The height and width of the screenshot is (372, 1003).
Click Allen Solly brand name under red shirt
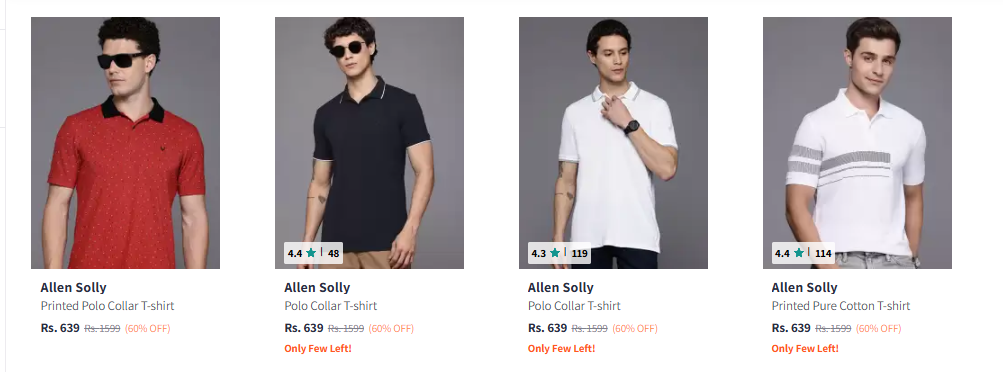click(x=74, y=288)
